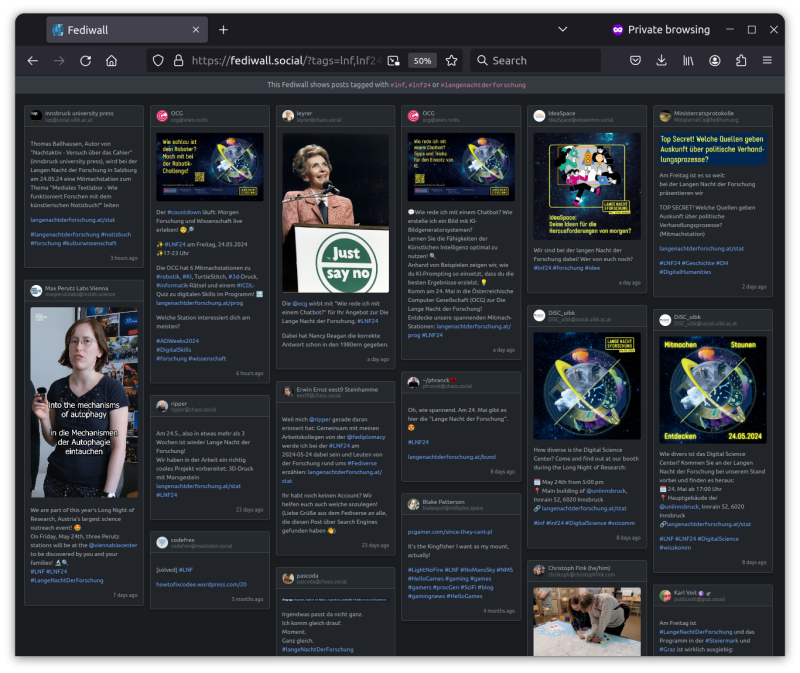This screenshot has width=800, height=673.
Task: Select the Fediwall tab
Action: coord(127,30)
